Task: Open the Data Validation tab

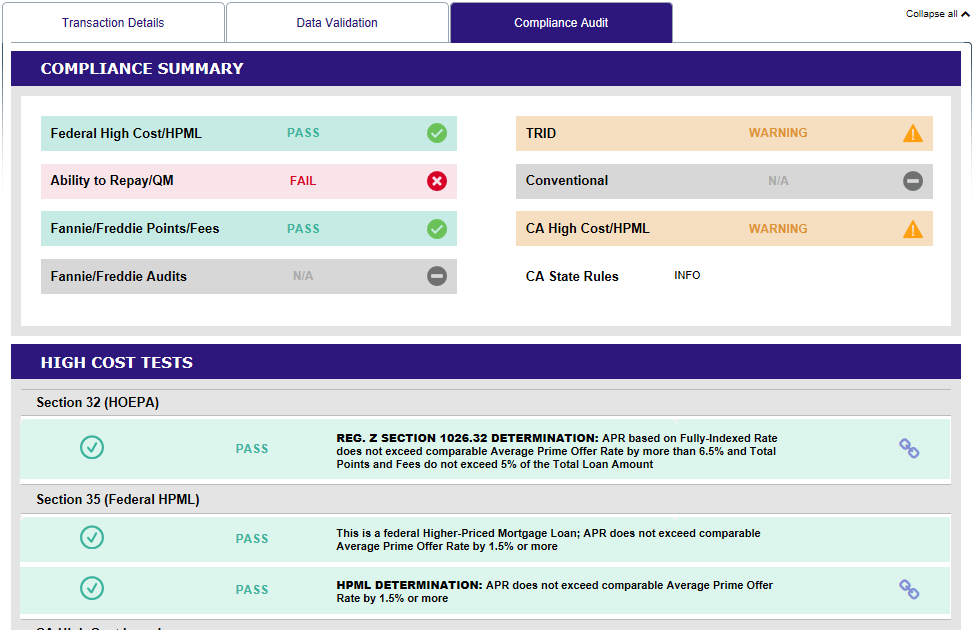Action: pos(337,23)
